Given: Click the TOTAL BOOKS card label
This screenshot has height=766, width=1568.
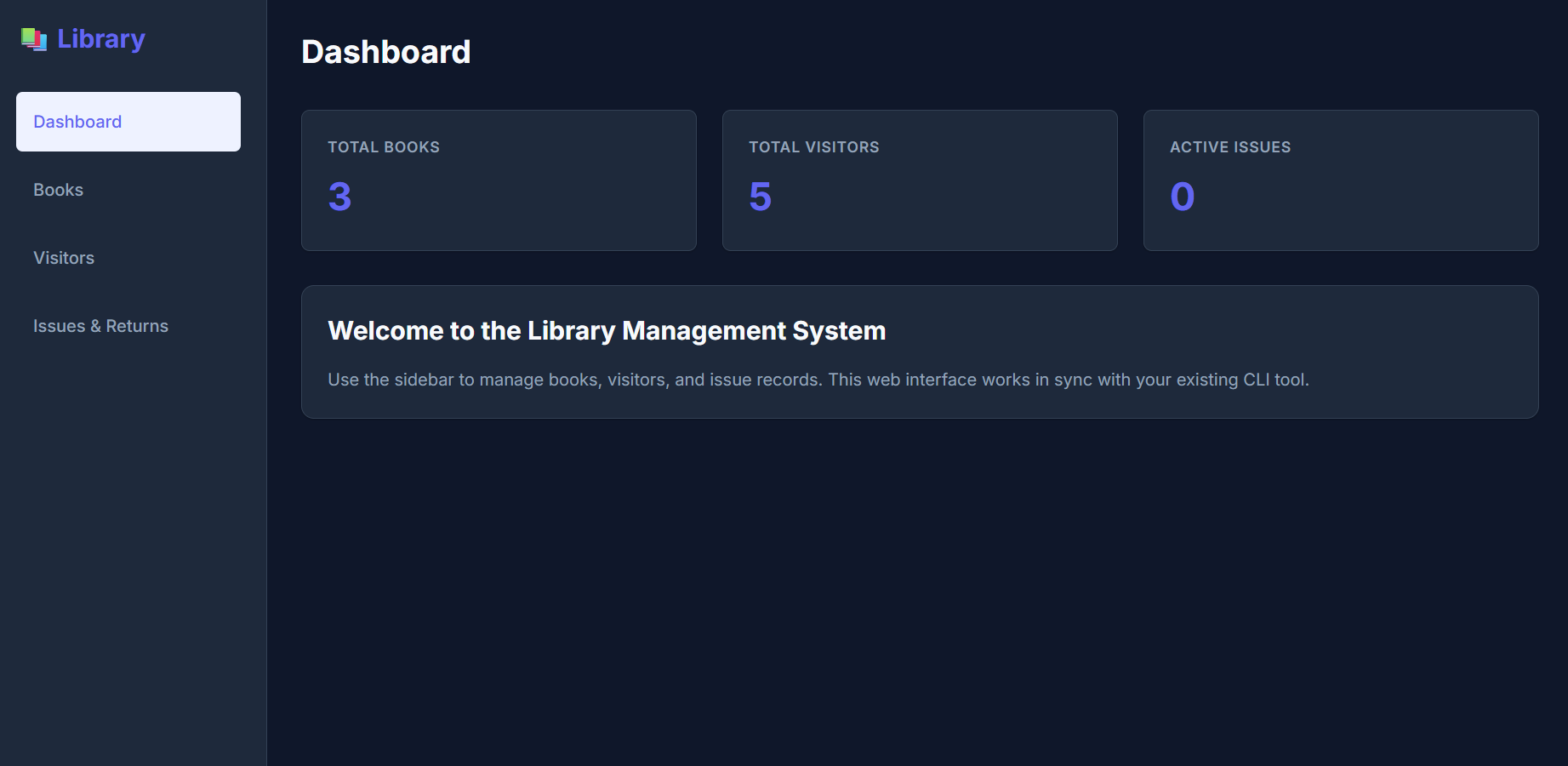Looking at the screenshot, I should tap(383, 146).
